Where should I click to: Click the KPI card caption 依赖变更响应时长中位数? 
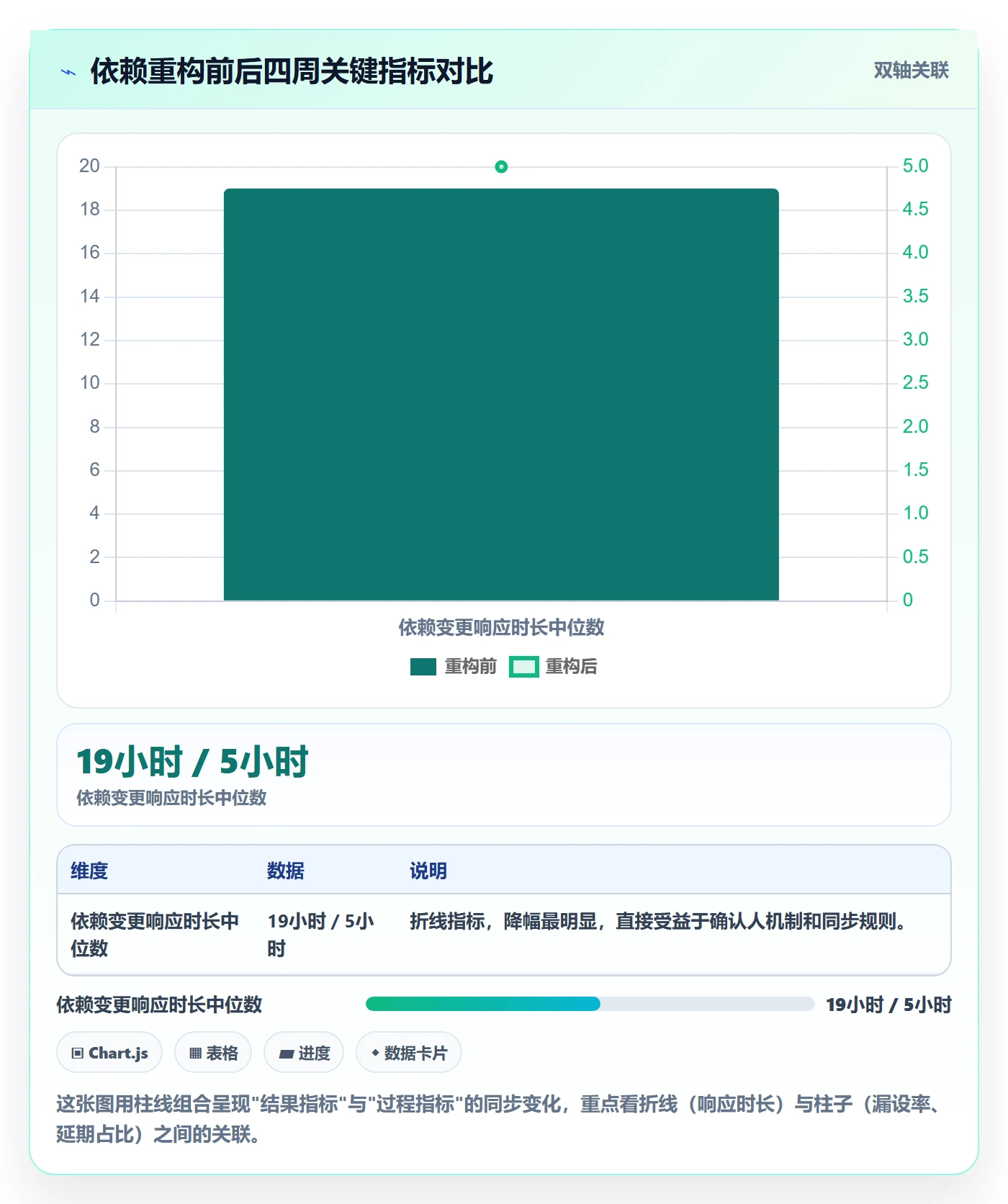(171, 798)
